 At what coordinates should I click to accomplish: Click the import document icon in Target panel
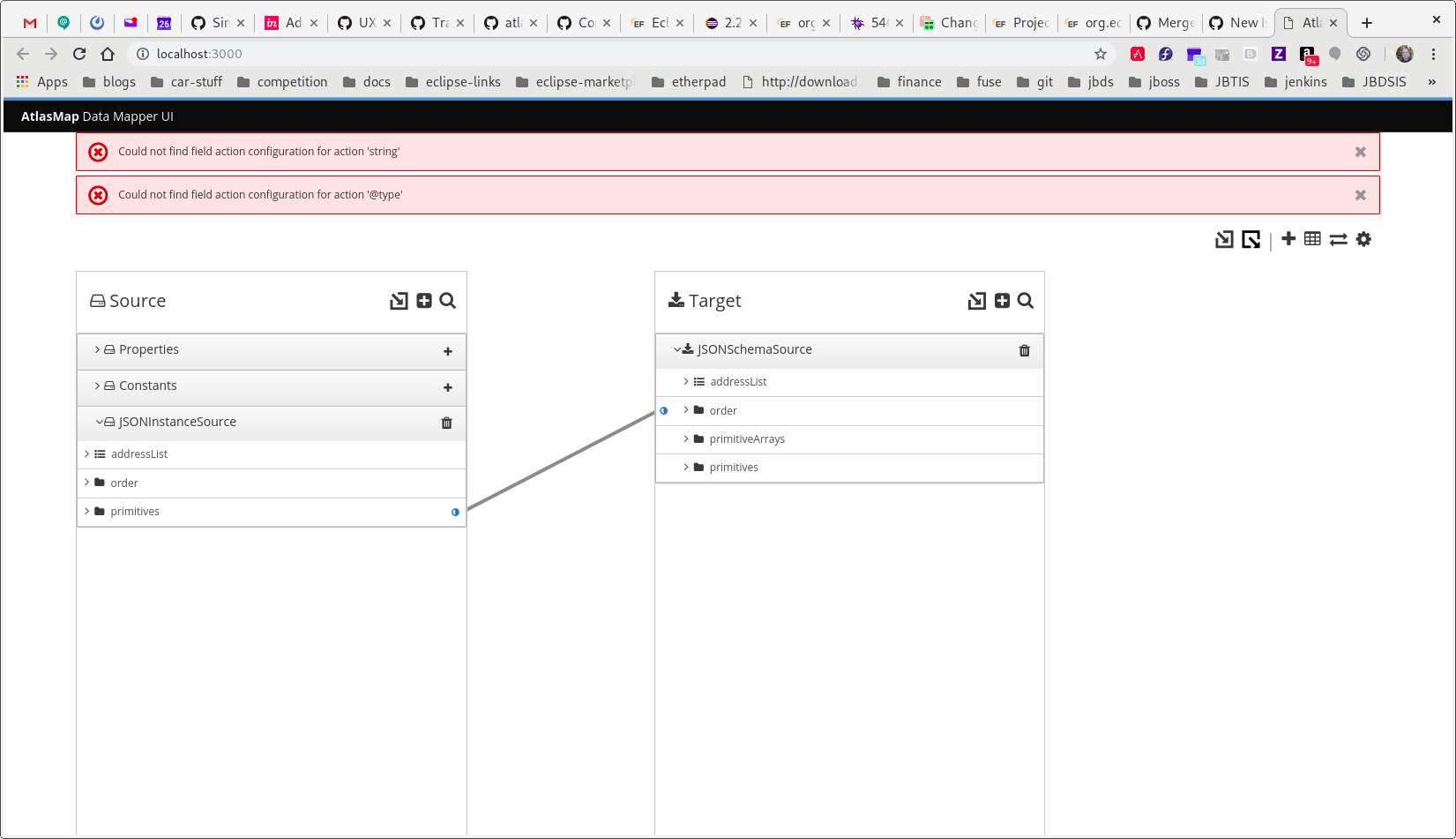[x=976, y=301]
